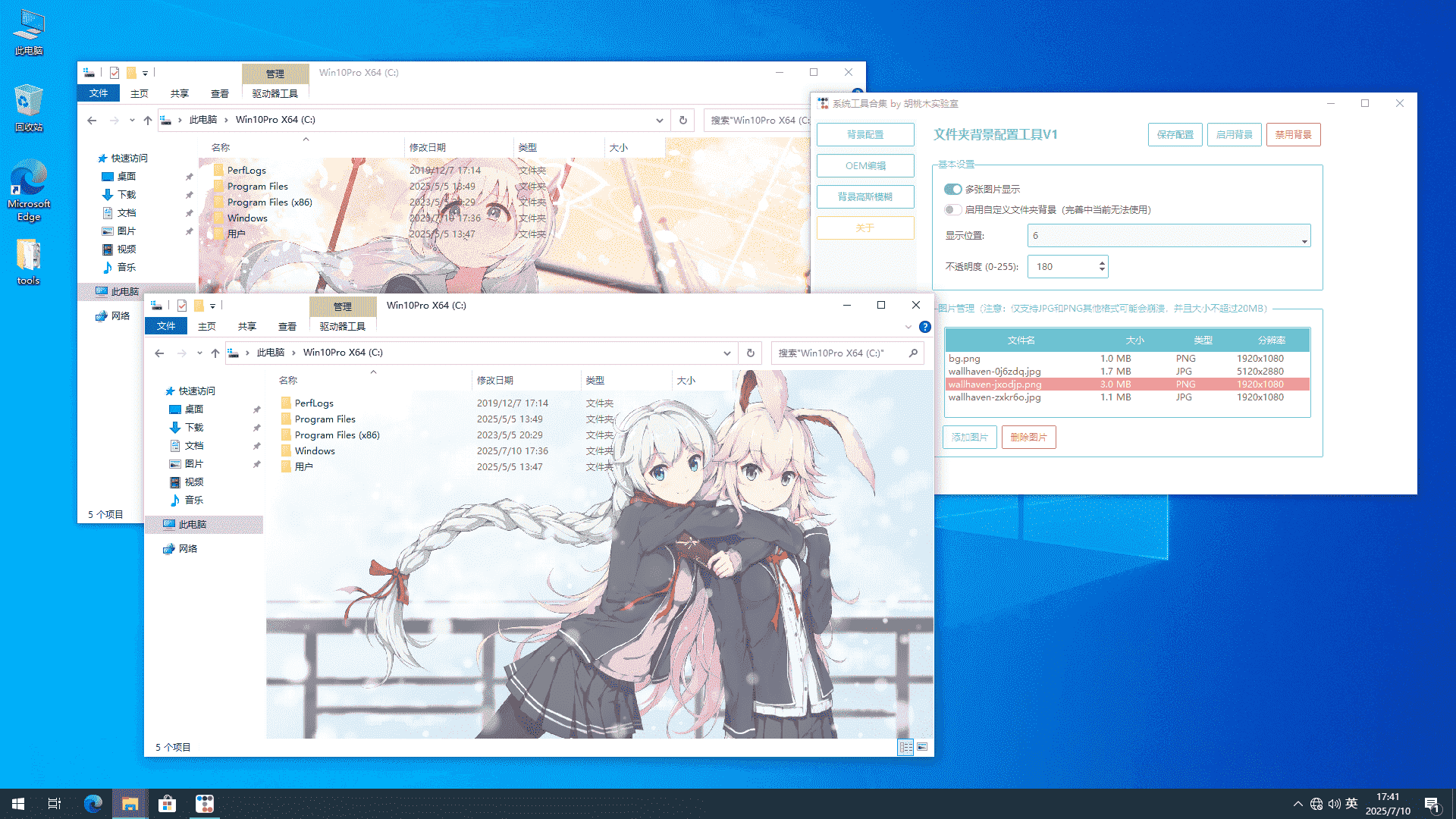1456x819 pixels.
Task: Refresh the back Explorer window
Action: pos(682,120)
